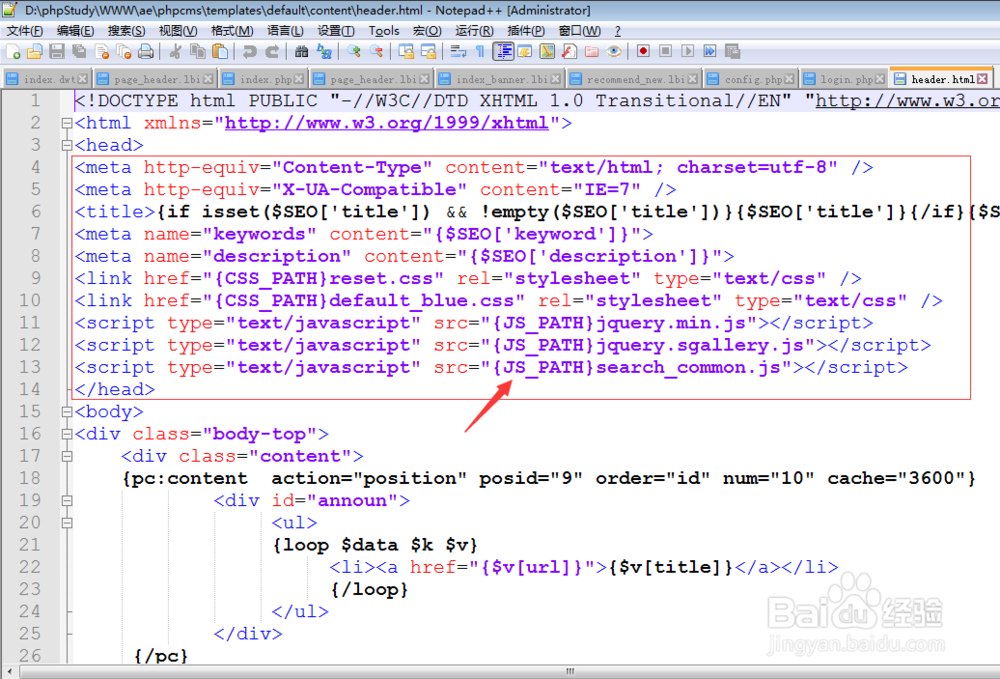Stop macro recording with square icon
Image resolution: width=1000 pixels, height=679 pixels.
[665, 52]
